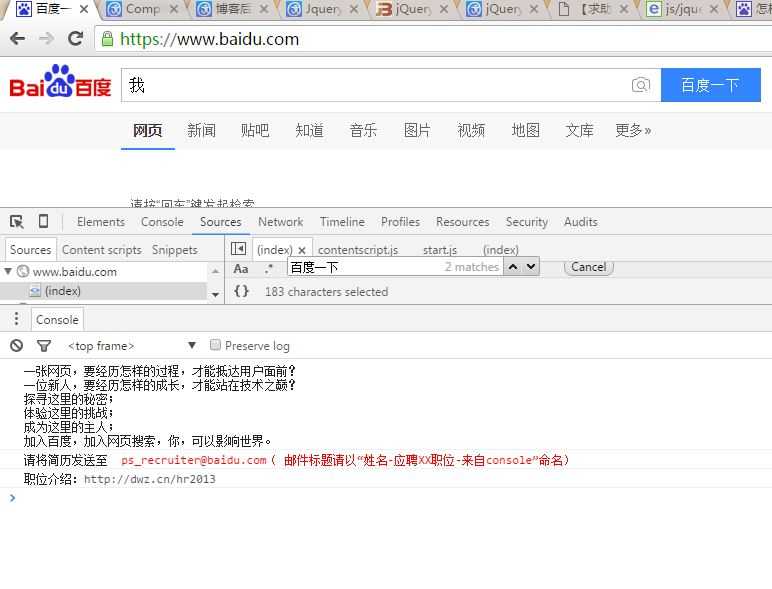
Task: Go back with the browser back arrow
Action: coord(17,38)
